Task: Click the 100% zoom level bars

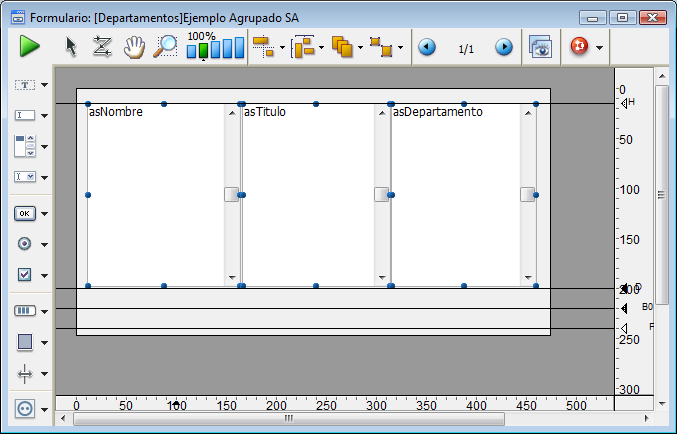Action: point(217,48)
